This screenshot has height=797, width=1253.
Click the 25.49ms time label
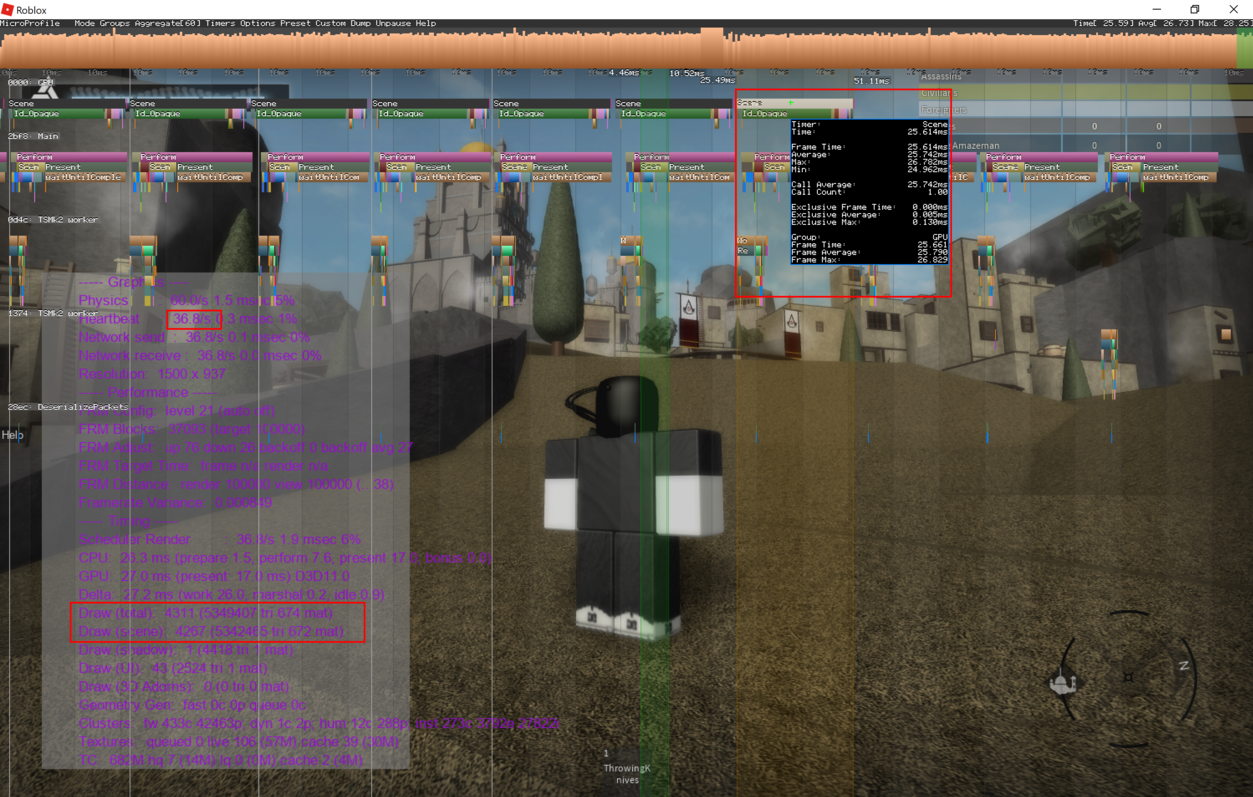point(717,80)
